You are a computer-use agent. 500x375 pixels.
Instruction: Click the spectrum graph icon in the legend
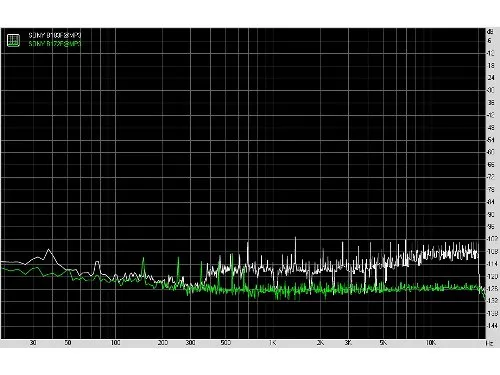click(x=13, y=40)
